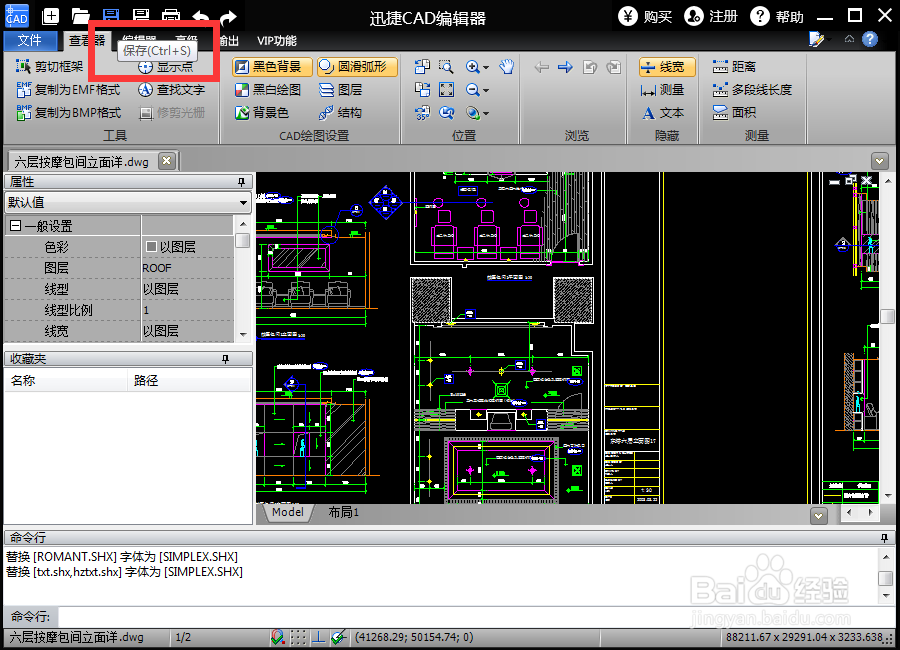This screenshot has height=650, width=900.
Task: Click the 剪切框架 clip frame tool
Action: pyautogui.click(x=50, y=67)
